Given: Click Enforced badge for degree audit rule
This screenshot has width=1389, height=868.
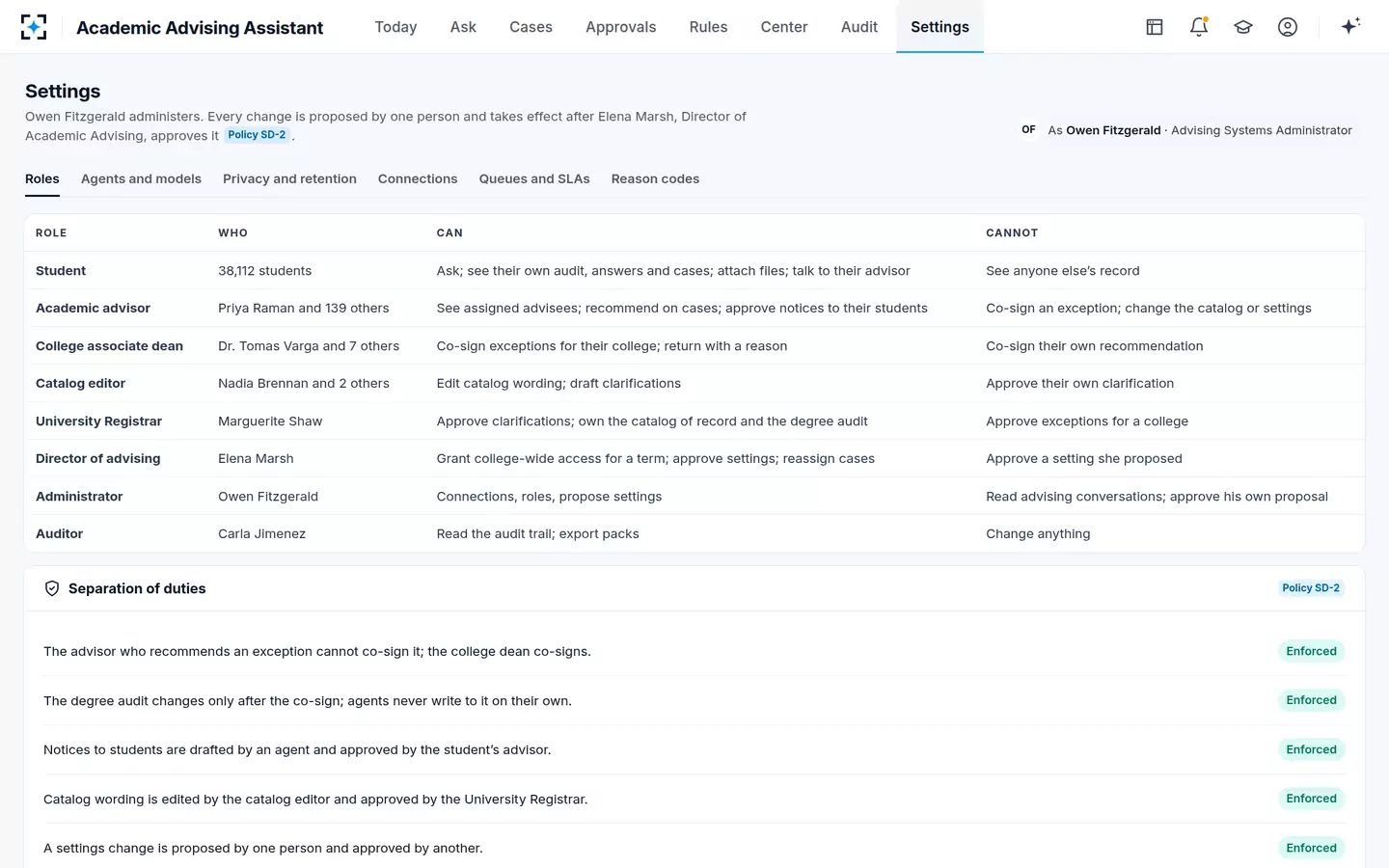Looking at the screenshot, I should pos(1311,700).
